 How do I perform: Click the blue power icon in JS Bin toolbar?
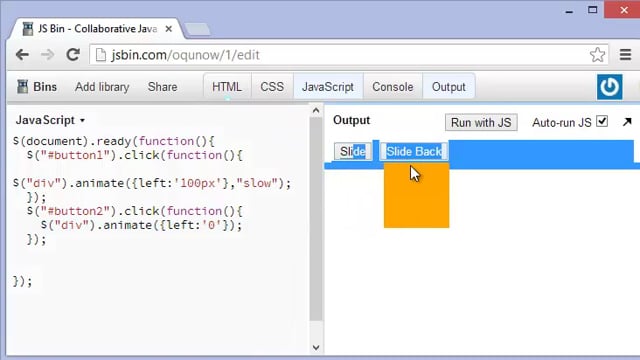[609, 87]
